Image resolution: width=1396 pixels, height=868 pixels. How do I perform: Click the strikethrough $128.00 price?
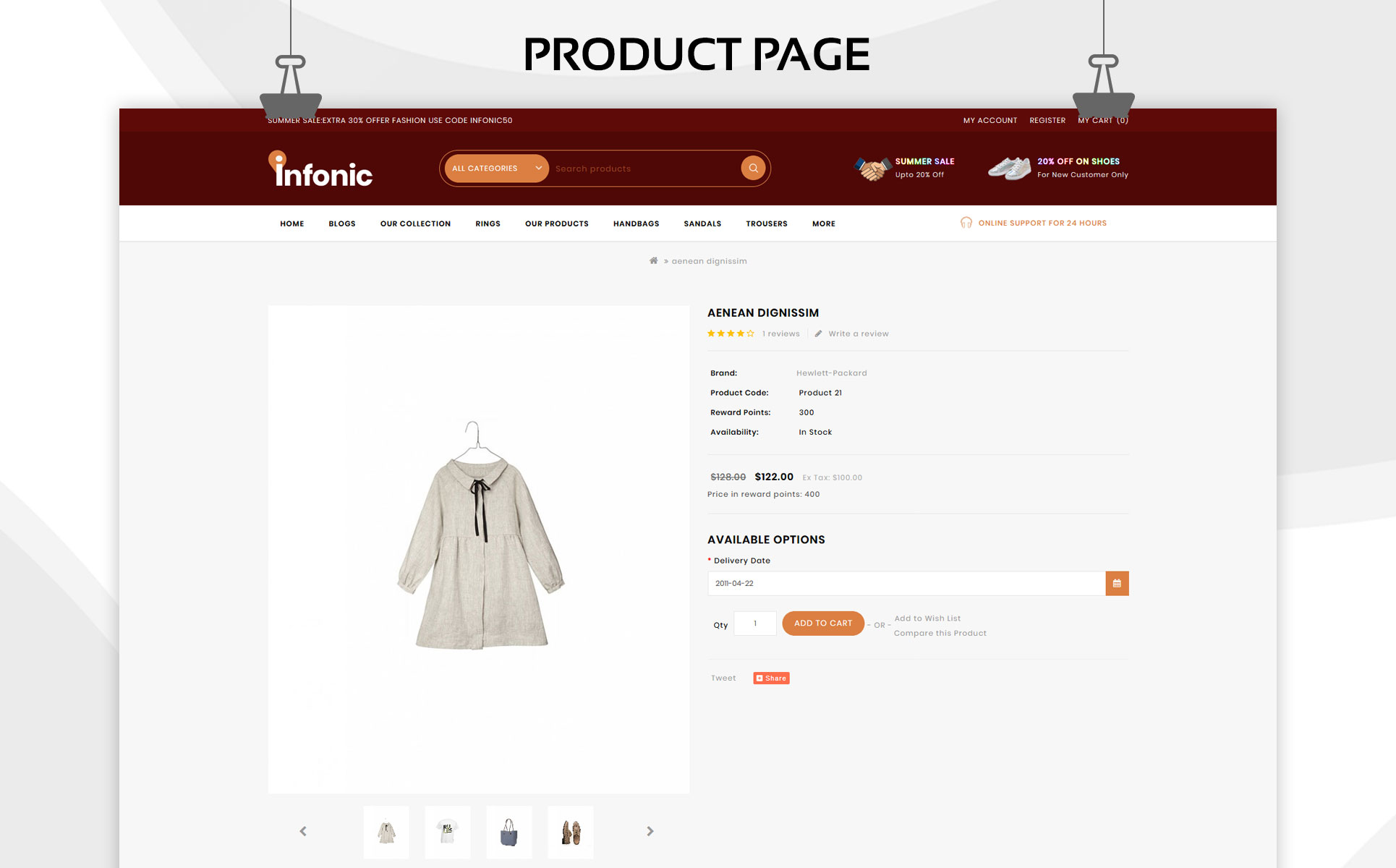coord(728,477)
